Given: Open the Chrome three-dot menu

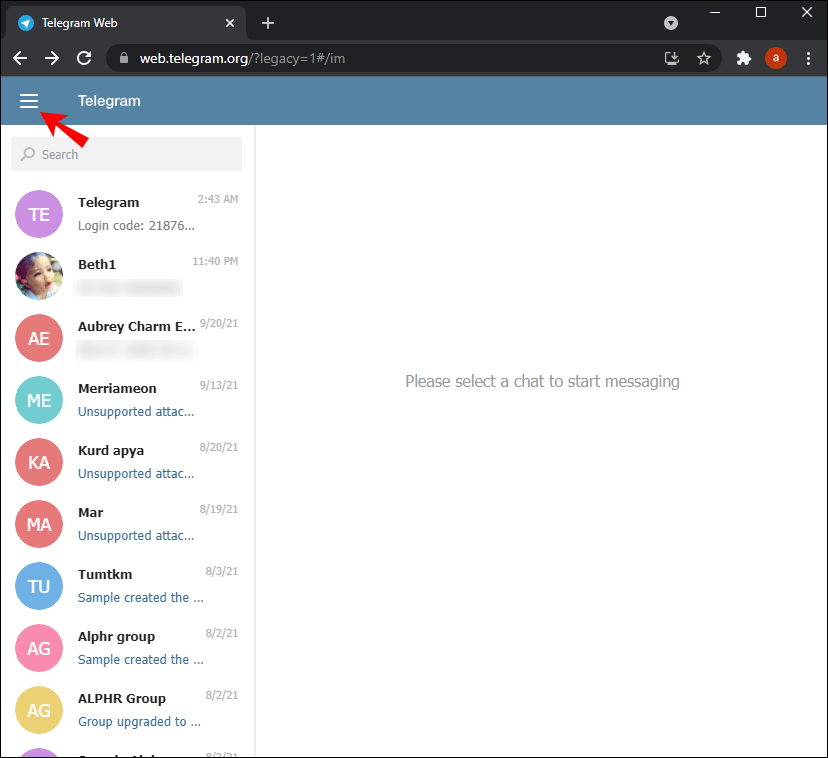Looking at the screenshot, I should coord(809,58).
